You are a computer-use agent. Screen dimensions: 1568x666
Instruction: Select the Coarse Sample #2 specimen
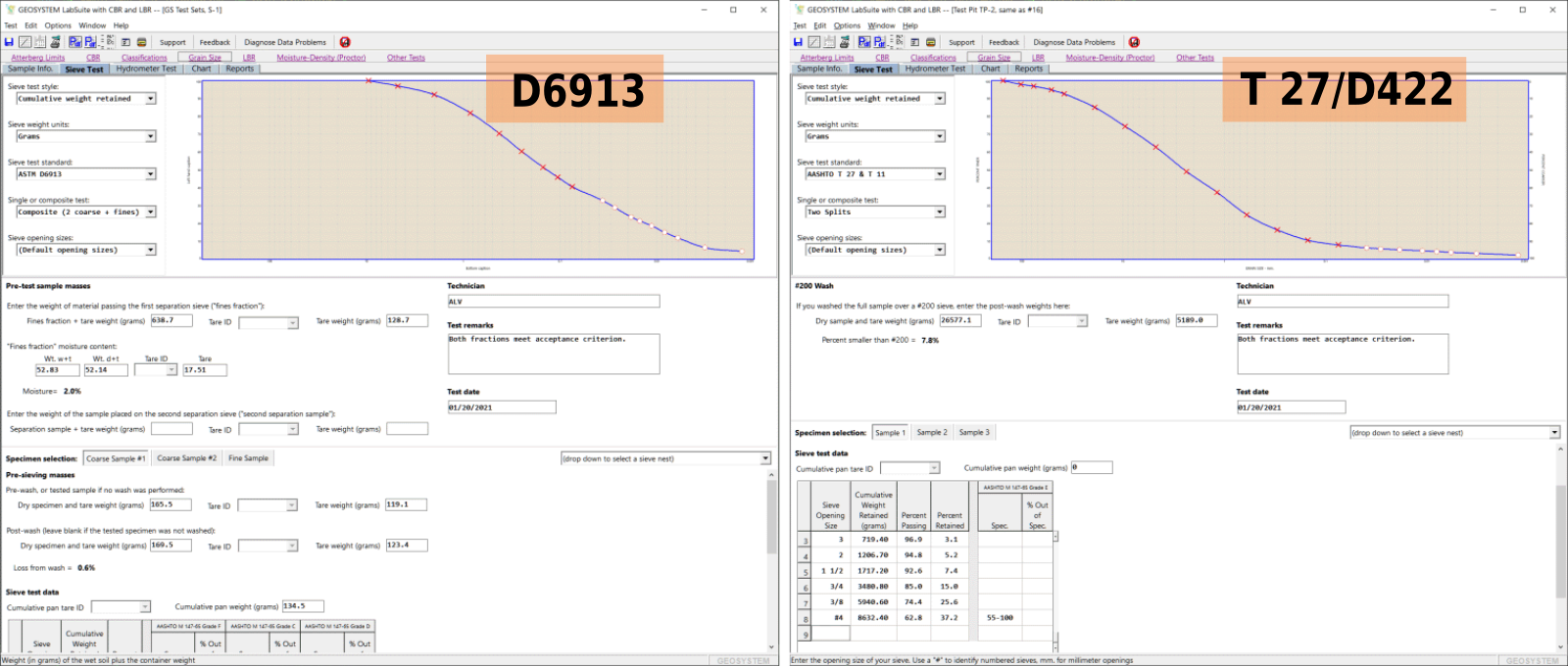186,458
